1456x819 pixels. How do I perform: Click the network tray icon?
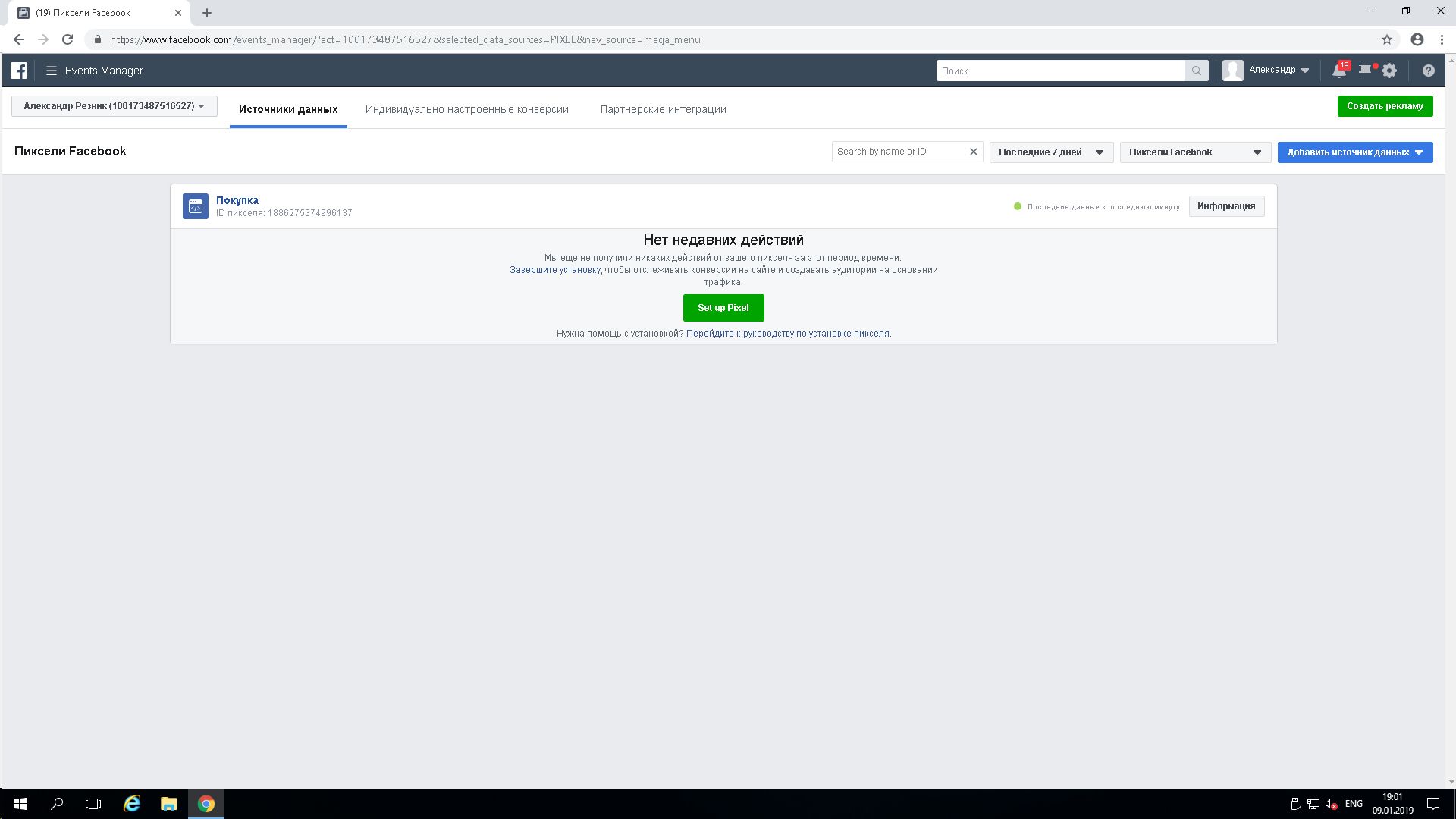1313,804
